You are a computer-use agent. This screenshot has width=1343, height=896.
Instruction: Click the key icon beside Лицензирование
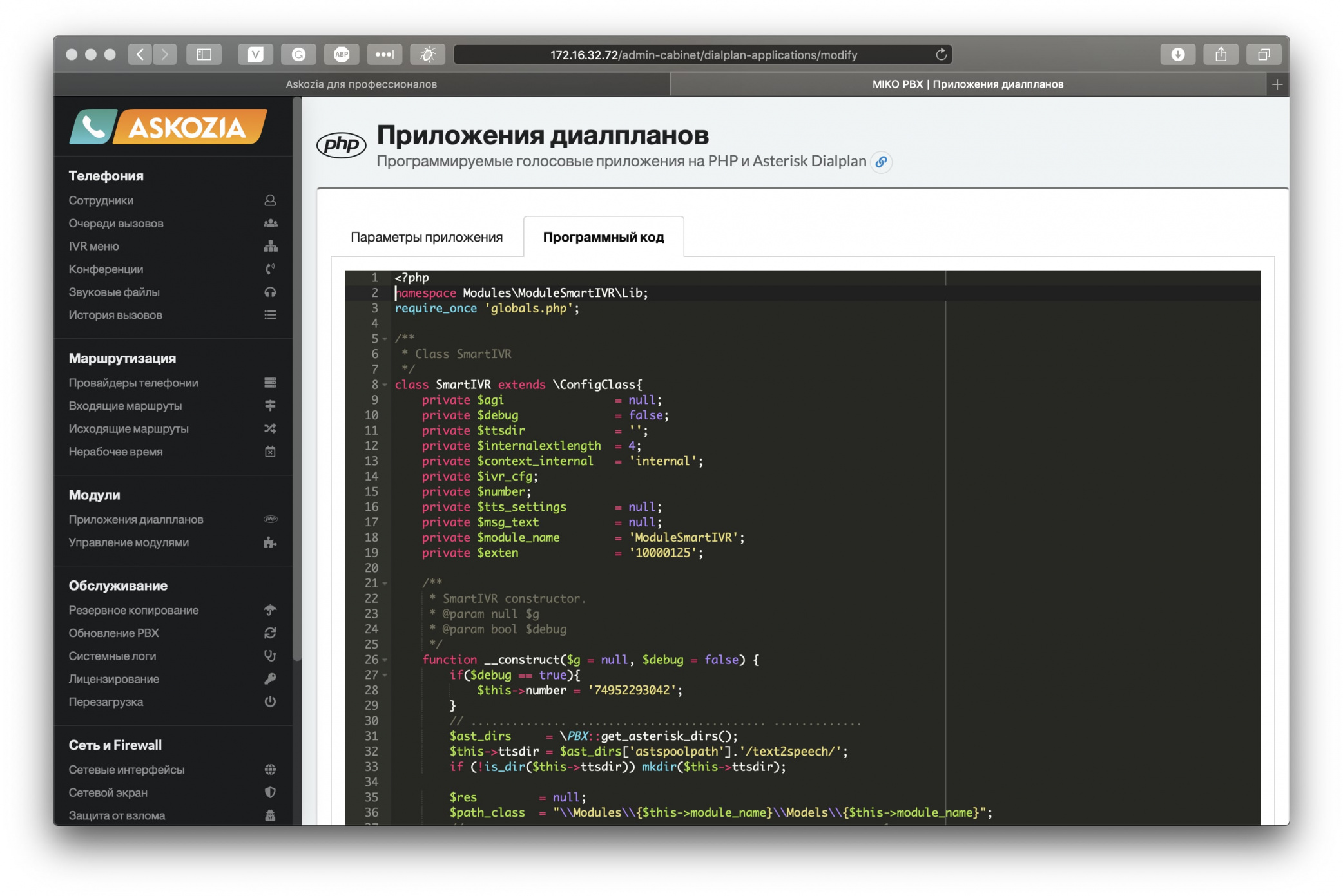(270, 679)
